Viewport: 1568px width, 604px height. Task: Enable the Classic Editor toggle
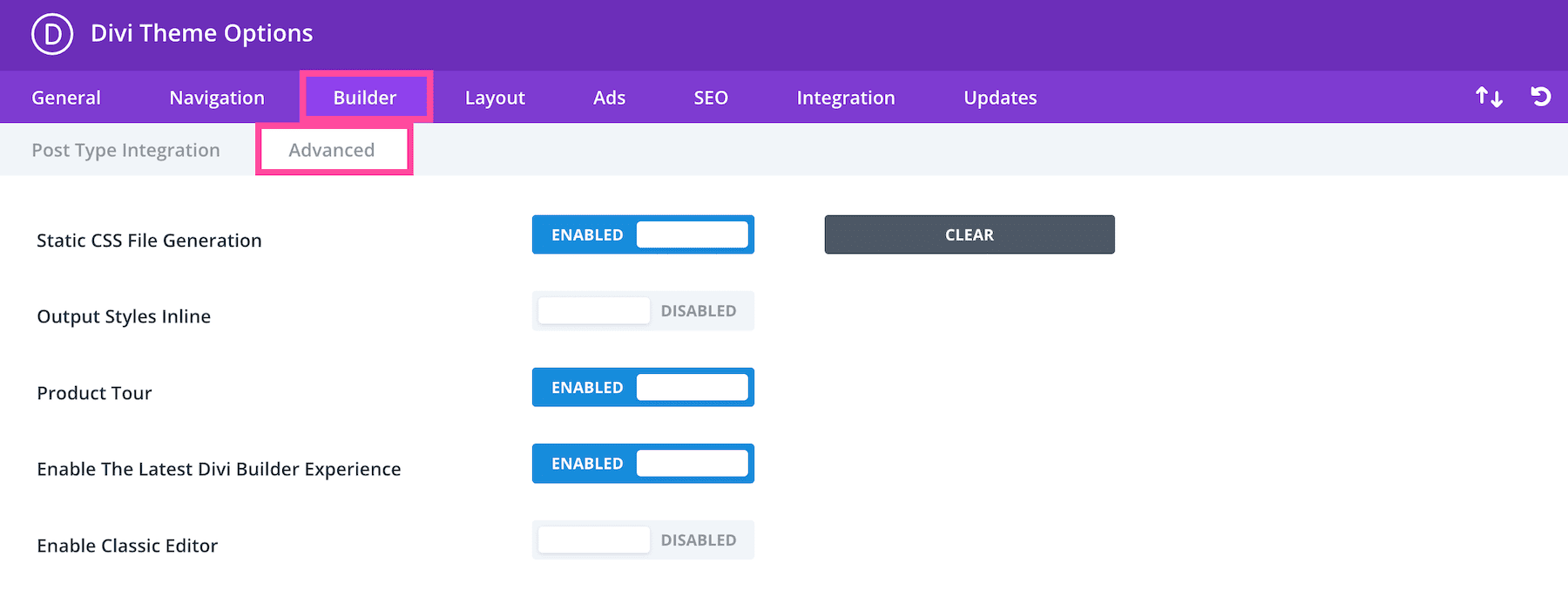643,540
